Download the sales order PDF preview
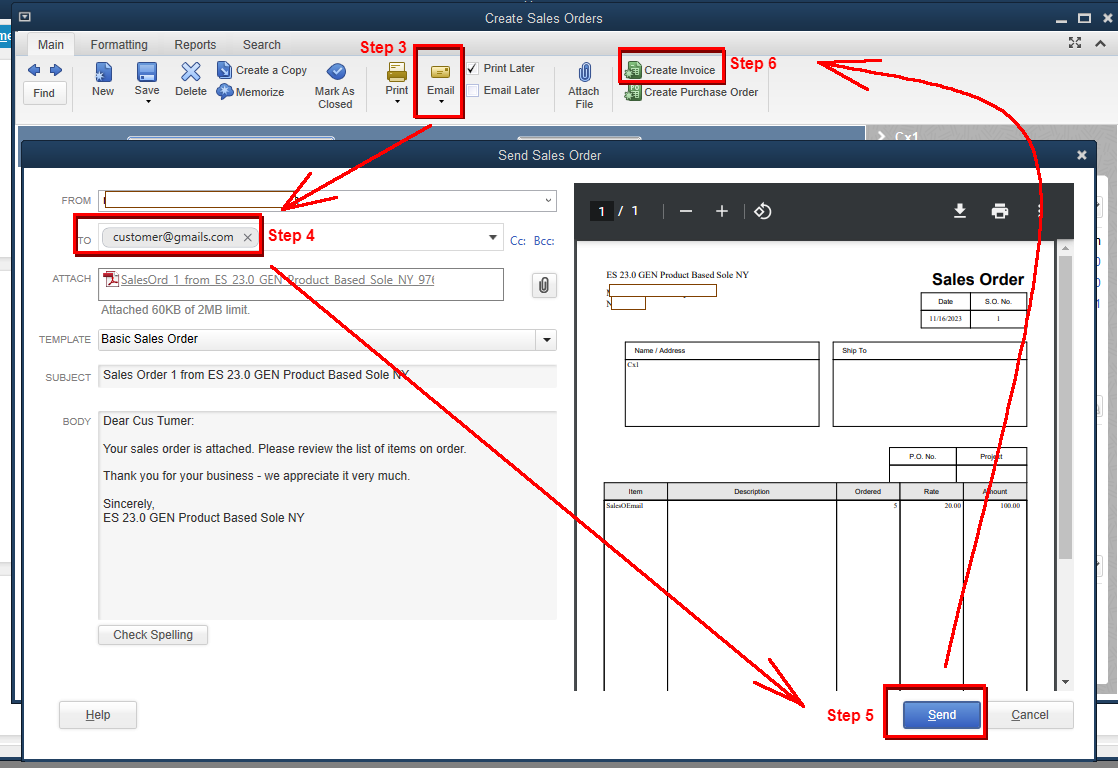The height and width of the screenshot is (768, 1118). [x=960, y=211]
